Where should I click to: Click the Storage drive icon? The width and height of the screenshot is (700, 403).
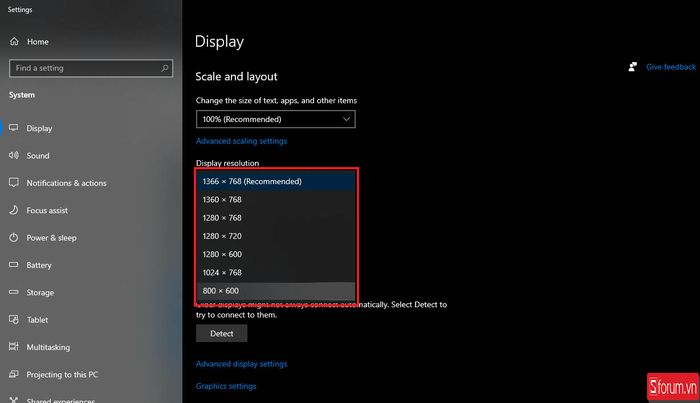[x=14, y=292]
